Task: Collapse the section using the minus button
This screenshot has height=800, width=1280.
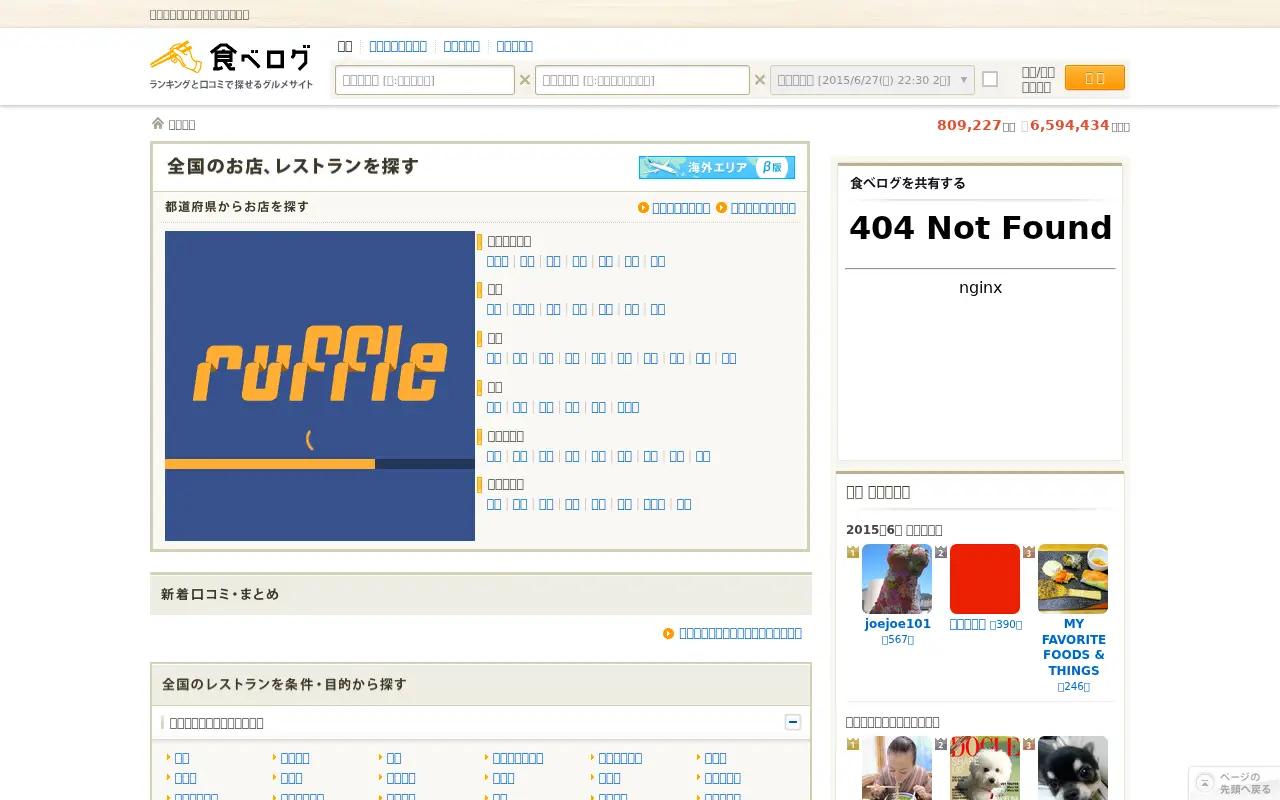Action: [x=793, y=722]
